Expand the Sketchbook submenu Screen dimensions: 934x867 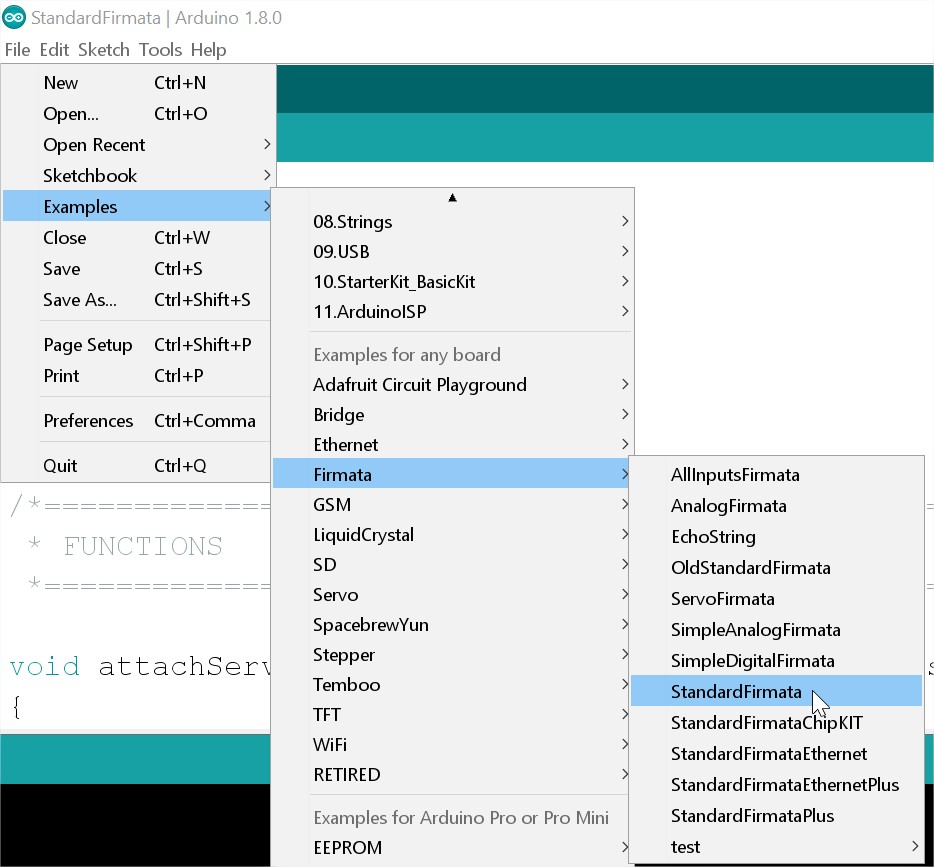pyautogui.click(x=137, y=176)
